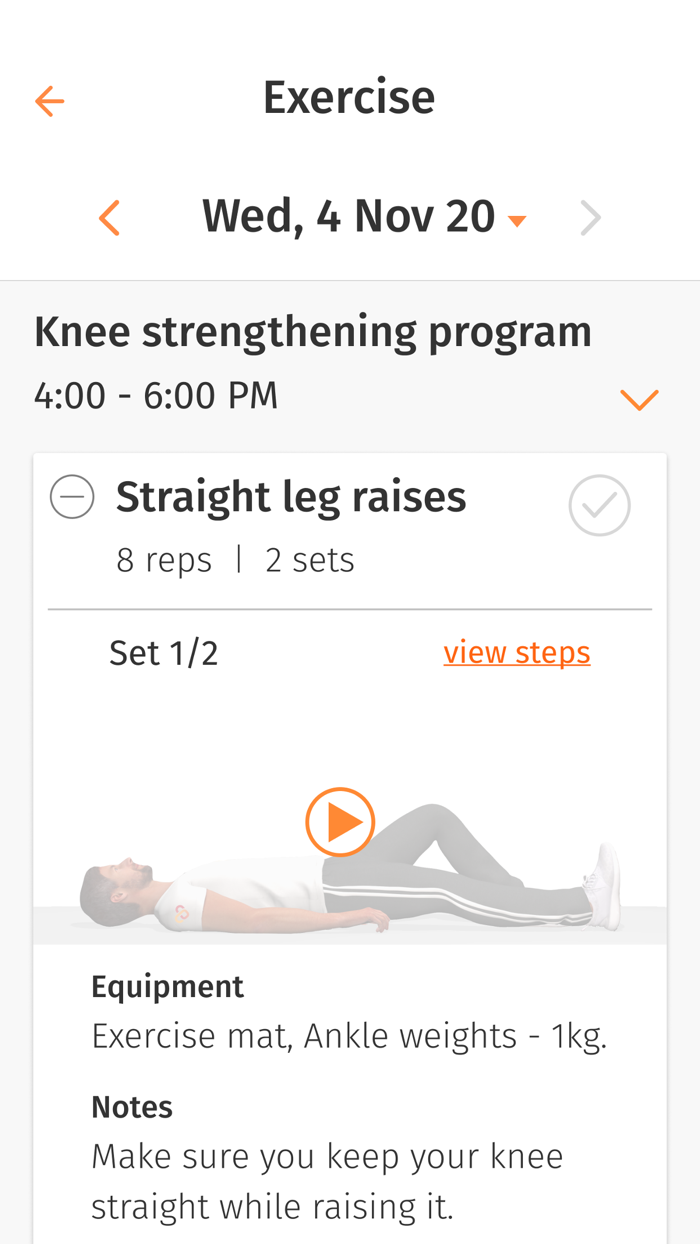Play the Straight leg raises video
The width and height of the screenshot is (700, 1244).
tap(340, 822)
